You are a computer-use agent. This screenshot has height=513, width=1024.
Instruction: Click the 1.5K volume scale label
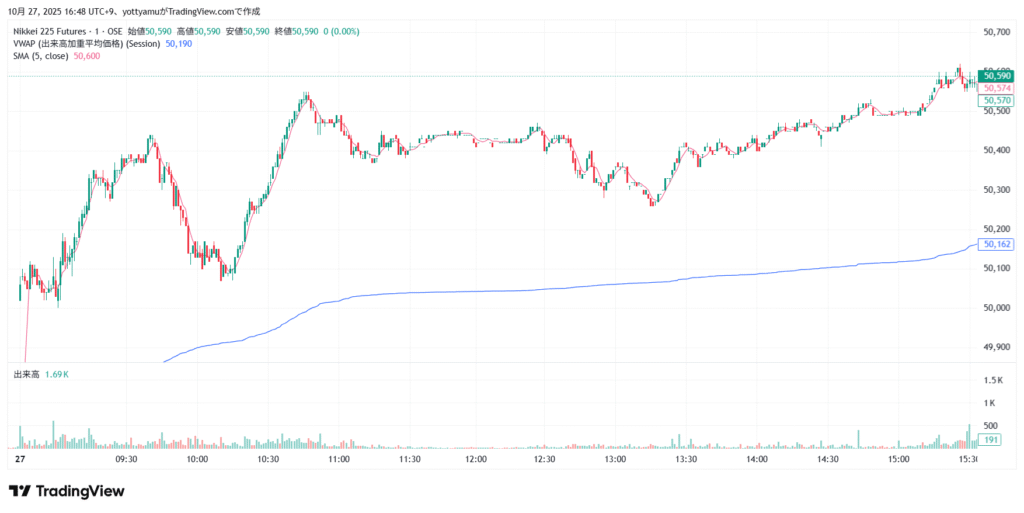993,381
